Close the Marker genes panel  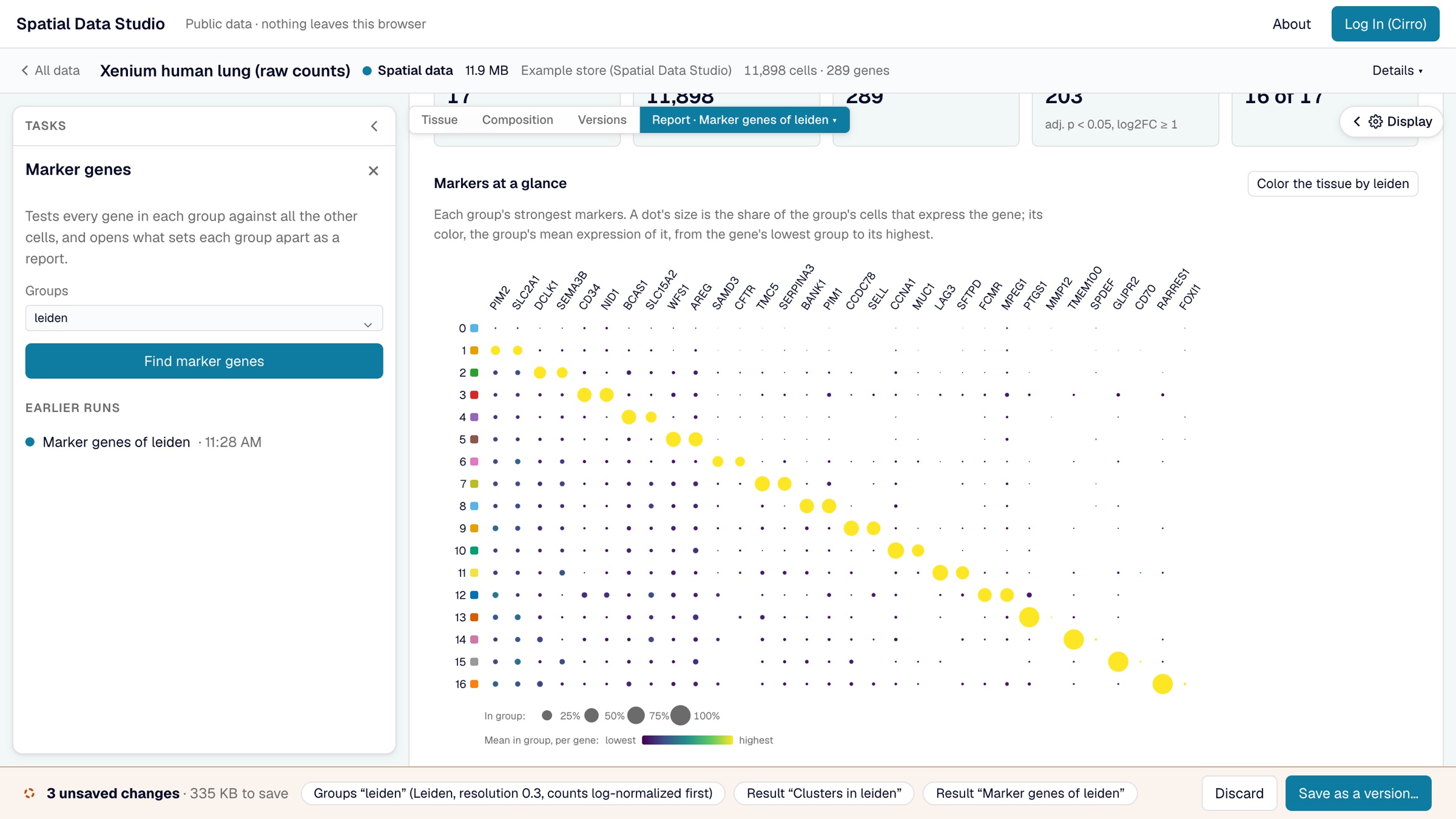[x=373, y=171]
